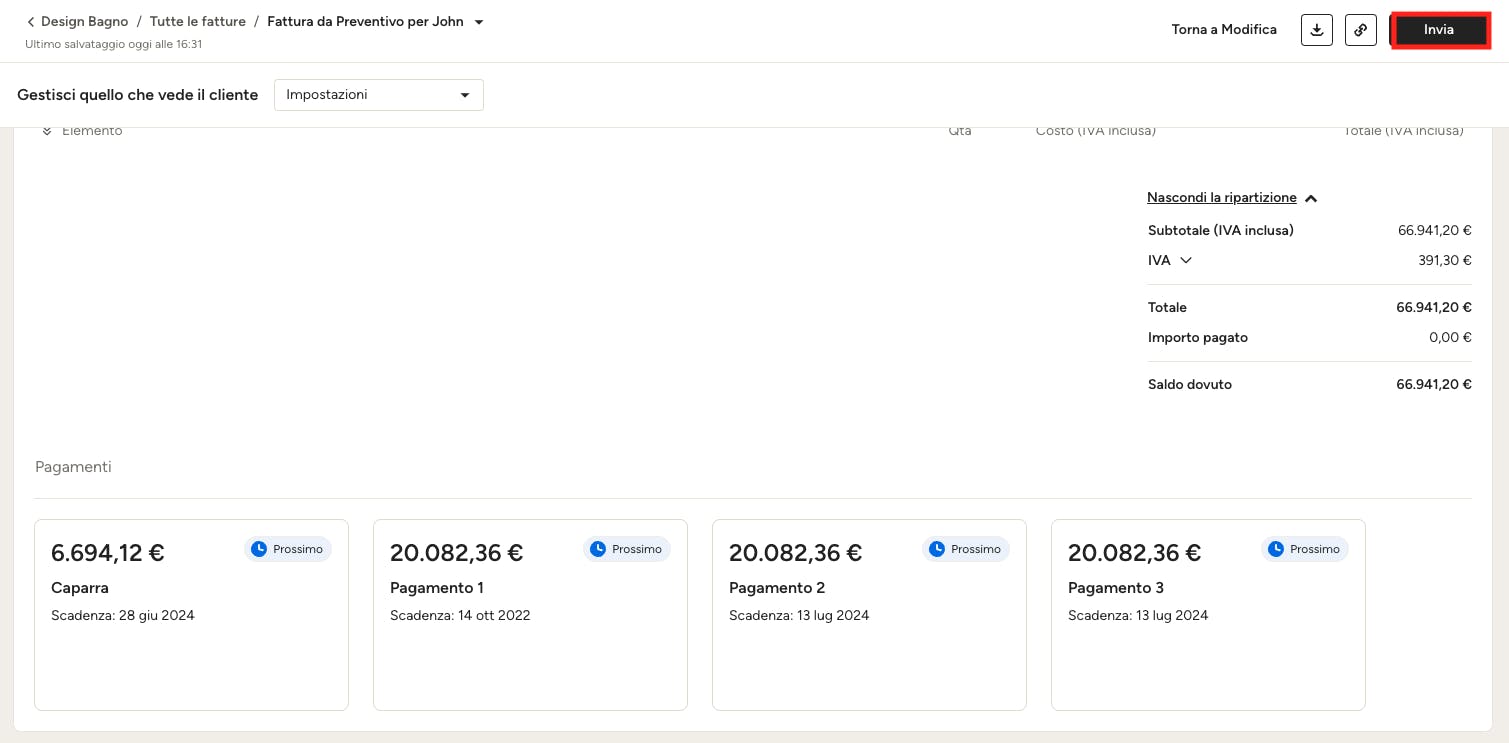Open Design Bagno breadcrumb link
Screen dimensions: 1509x743
coord(85,22)
